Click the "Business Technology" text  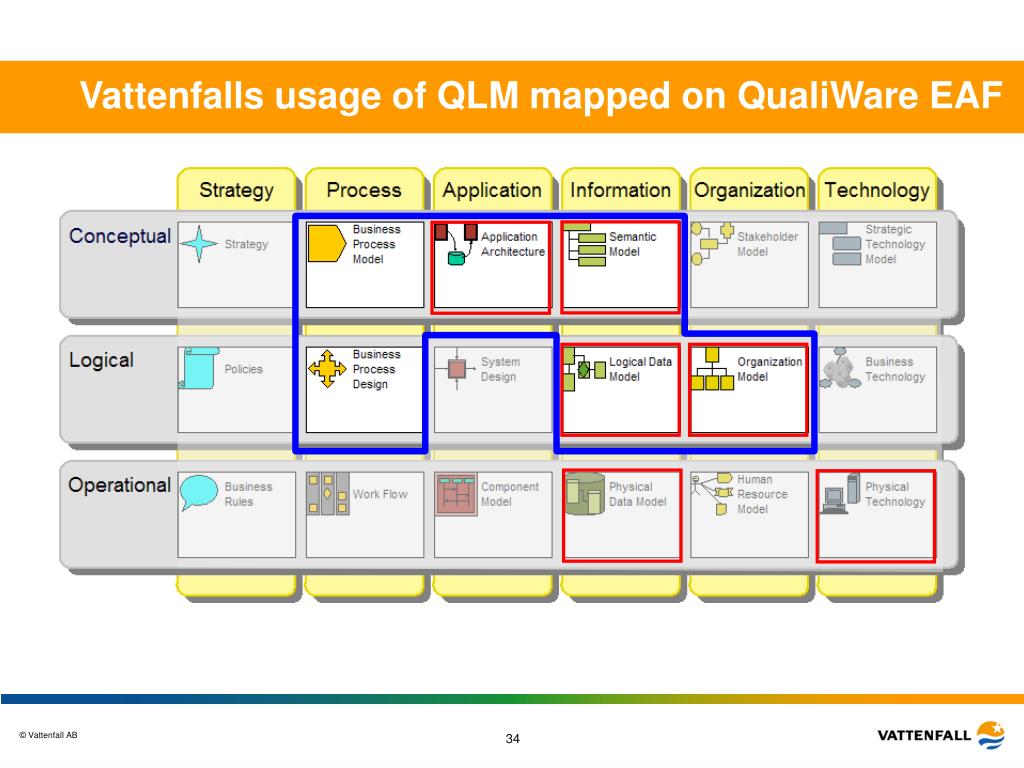click(x=895, y=369)
